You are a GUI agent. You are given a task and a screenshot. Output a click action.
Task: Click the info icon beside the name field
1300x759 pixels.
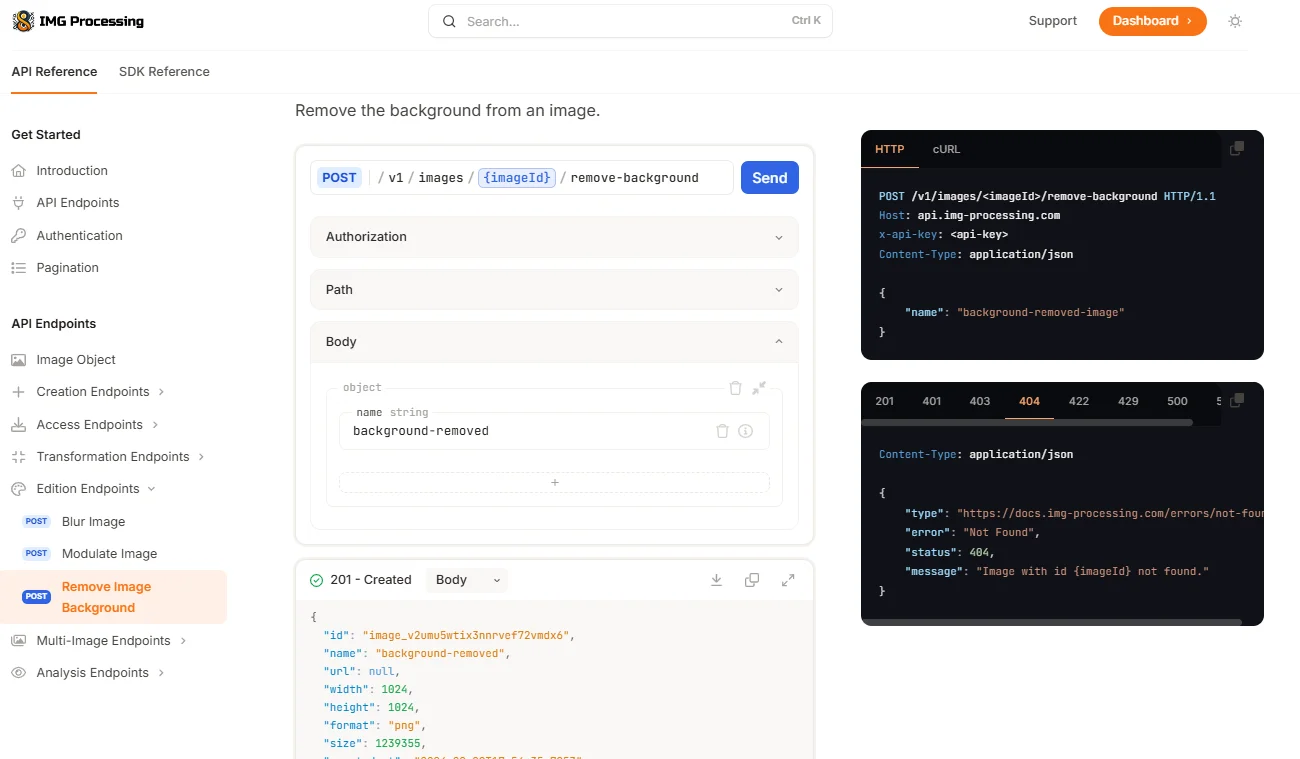click(745, 431)
